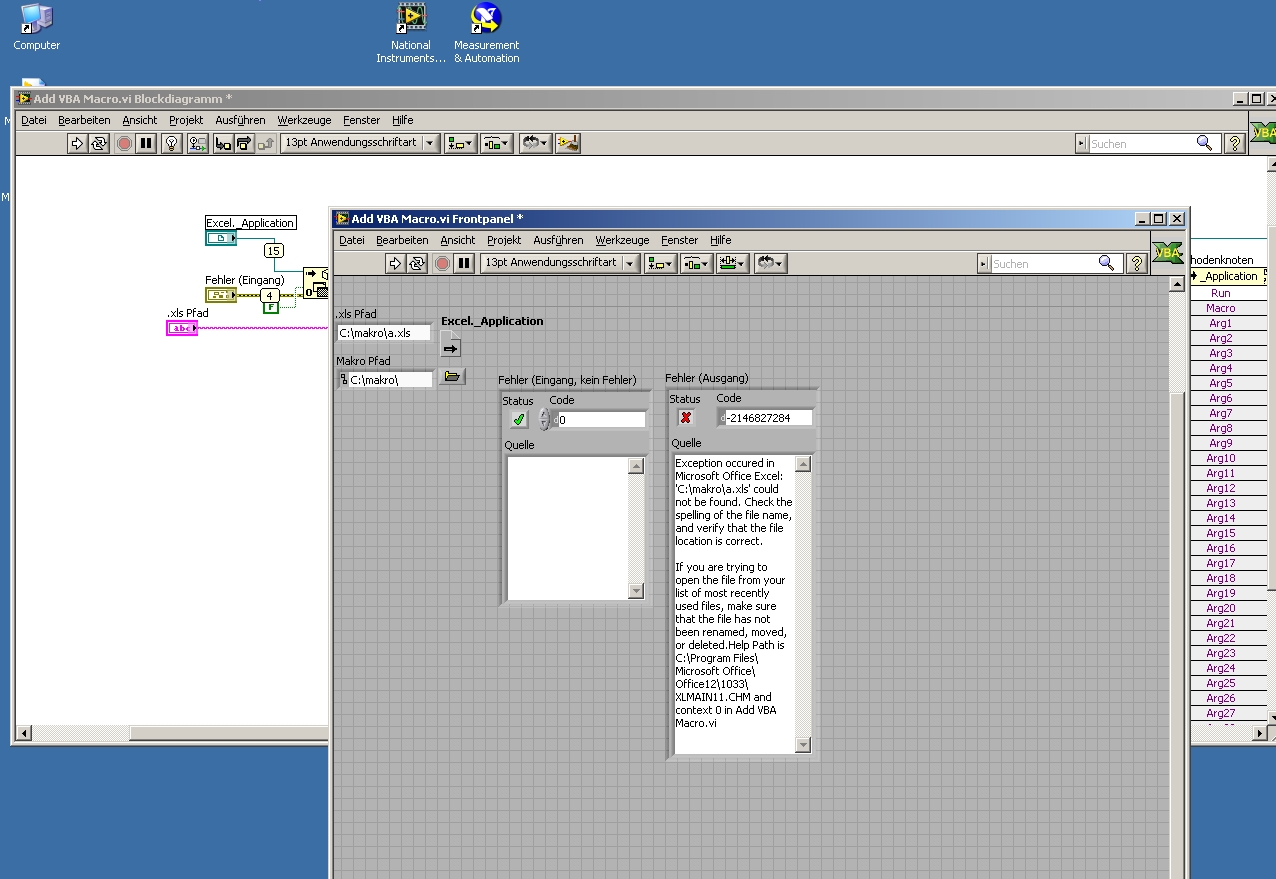Expand Align Objects dropdown in Frontpanel toolbar
Image resolution: width=1276 pixels, height=879 pixels.
point(660,263)
